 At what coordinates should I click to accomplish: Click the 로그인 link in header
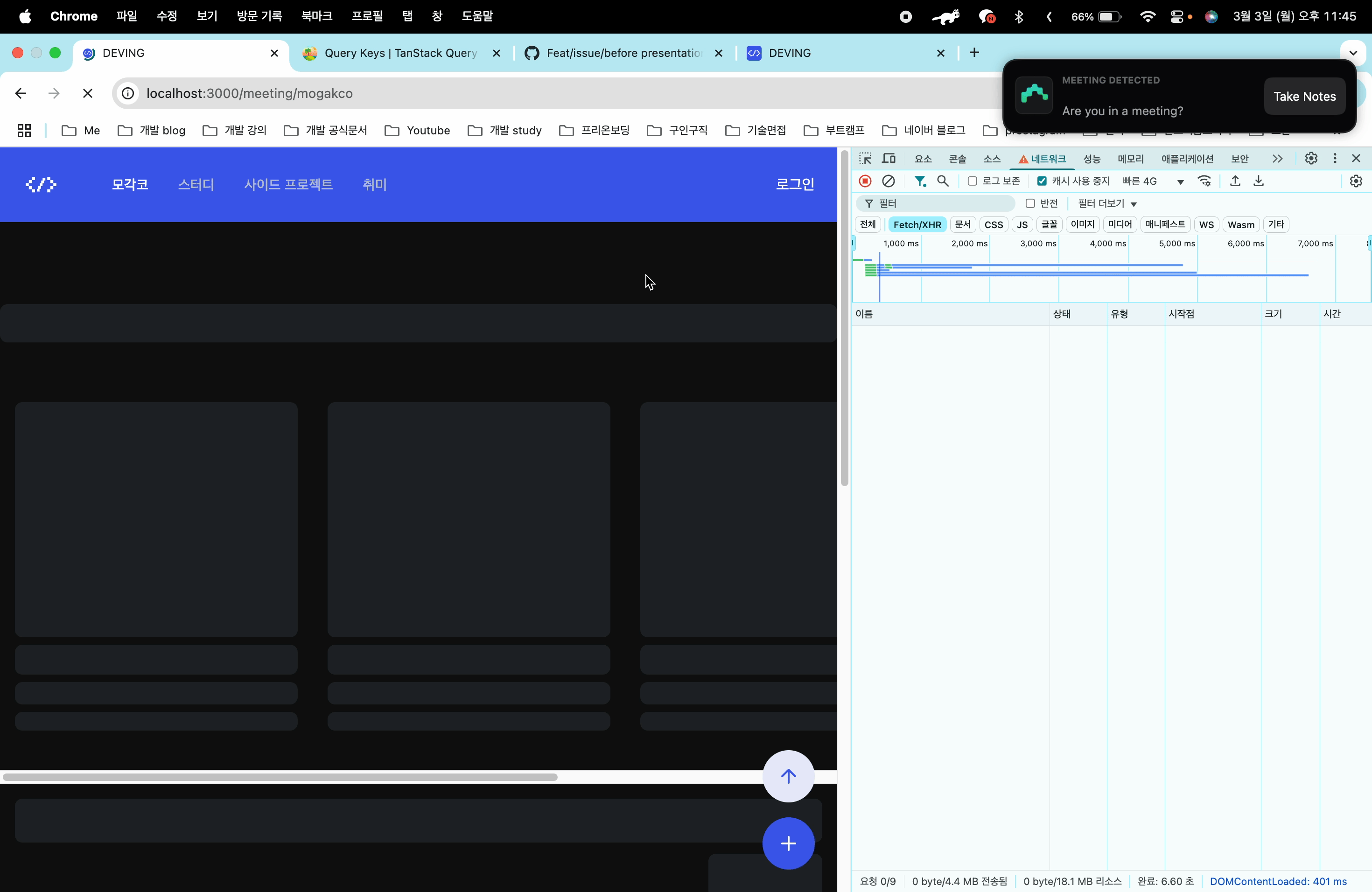(794, 184)
